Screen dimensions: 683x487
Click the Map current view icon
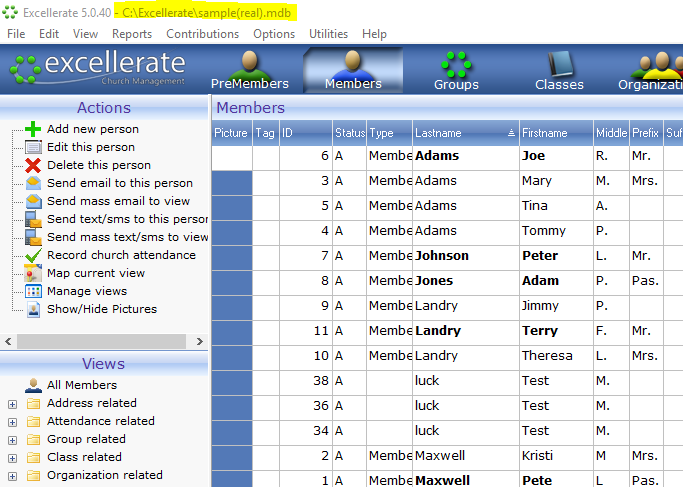(x=33, y=273)
